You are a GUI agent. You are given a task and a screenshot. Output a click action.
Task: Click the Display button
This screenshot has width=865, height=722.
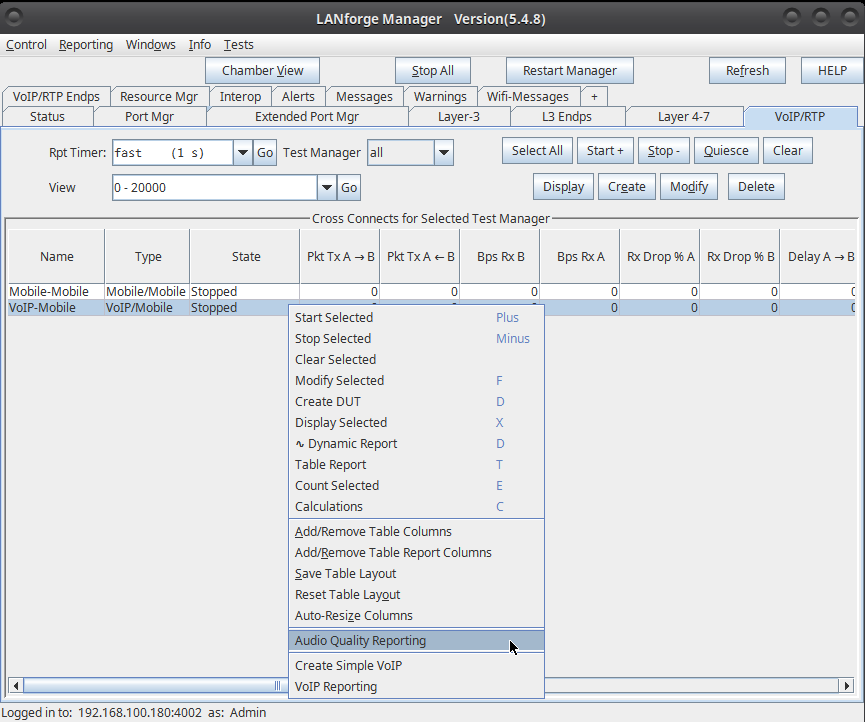563,186
